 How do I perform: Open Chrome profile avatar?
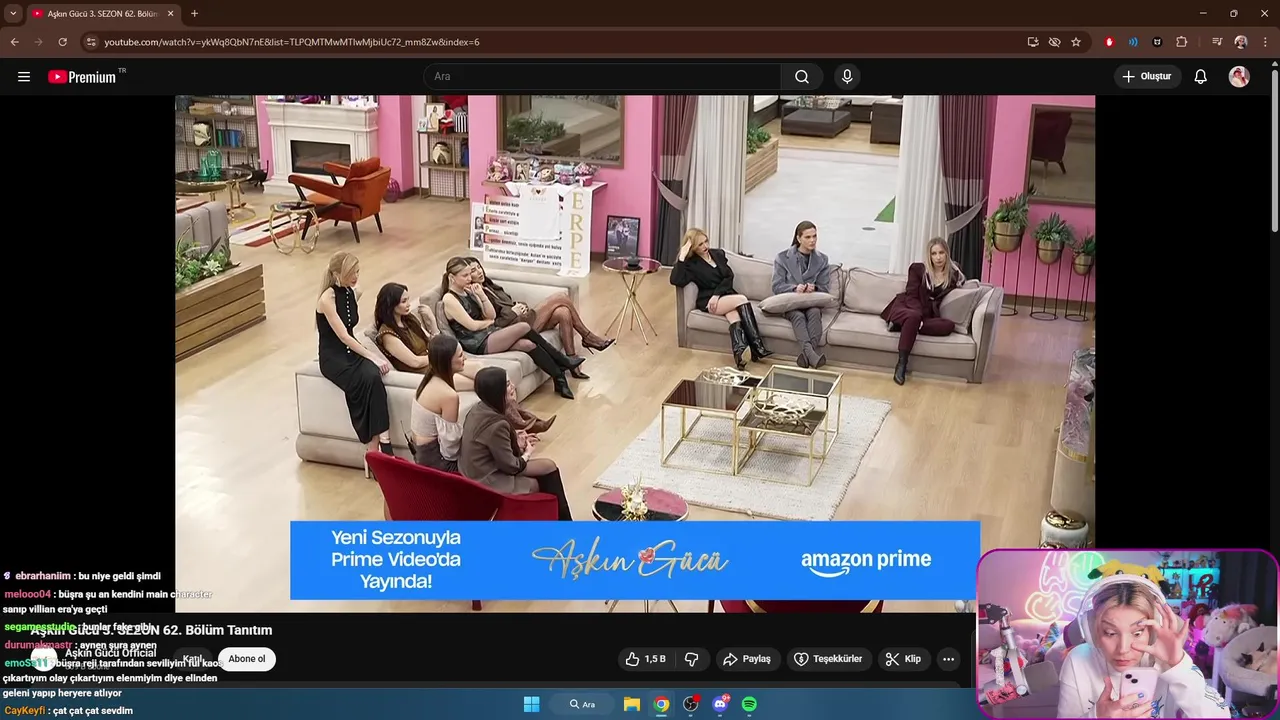tap(1241, 42)
